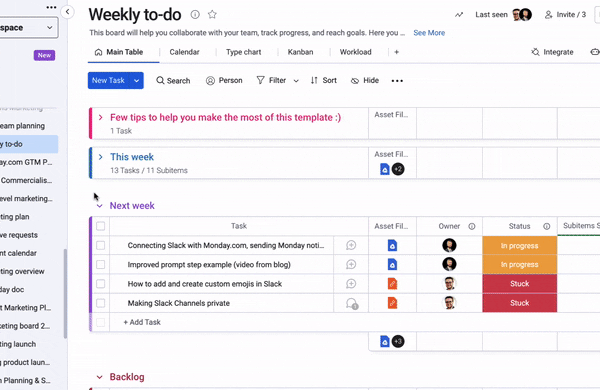Open the Filter dropdown arrow
600x390 pixels.
(296, 81)
